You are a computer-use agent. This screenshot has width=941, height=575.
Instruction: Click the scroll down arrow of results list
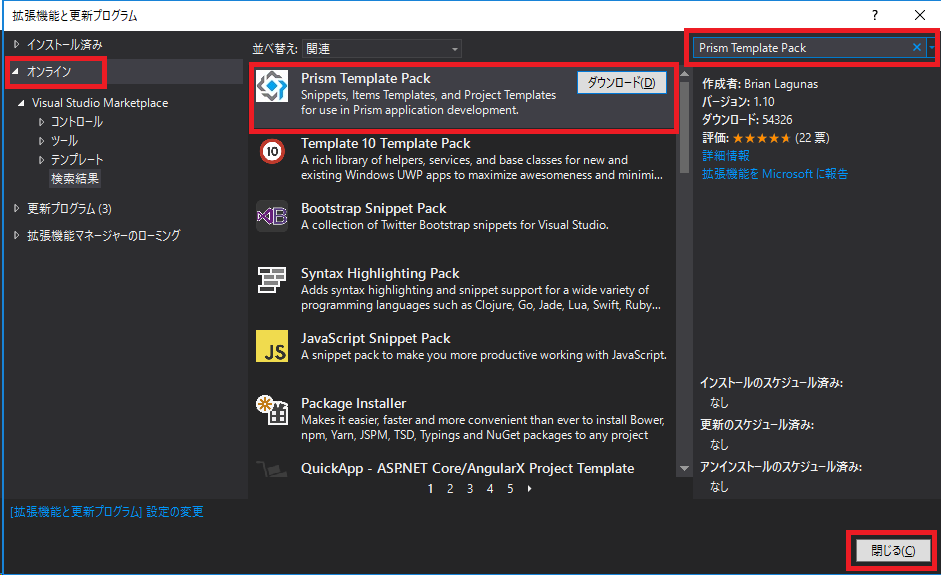[x=685, y=468]
